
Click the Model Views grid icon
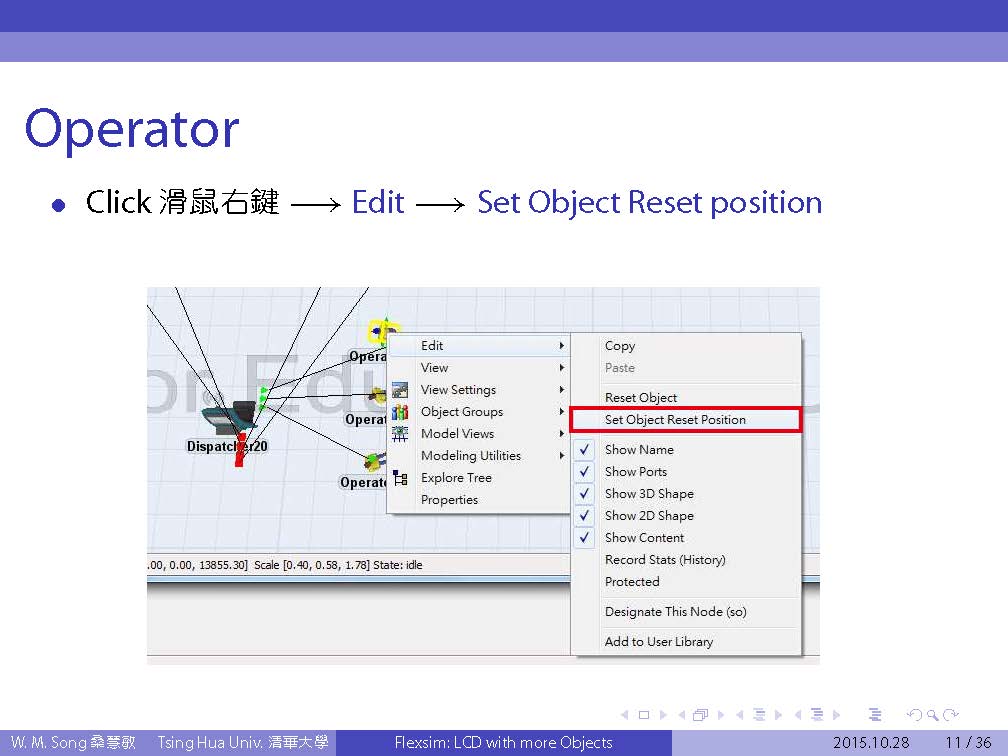coord(400,434)
